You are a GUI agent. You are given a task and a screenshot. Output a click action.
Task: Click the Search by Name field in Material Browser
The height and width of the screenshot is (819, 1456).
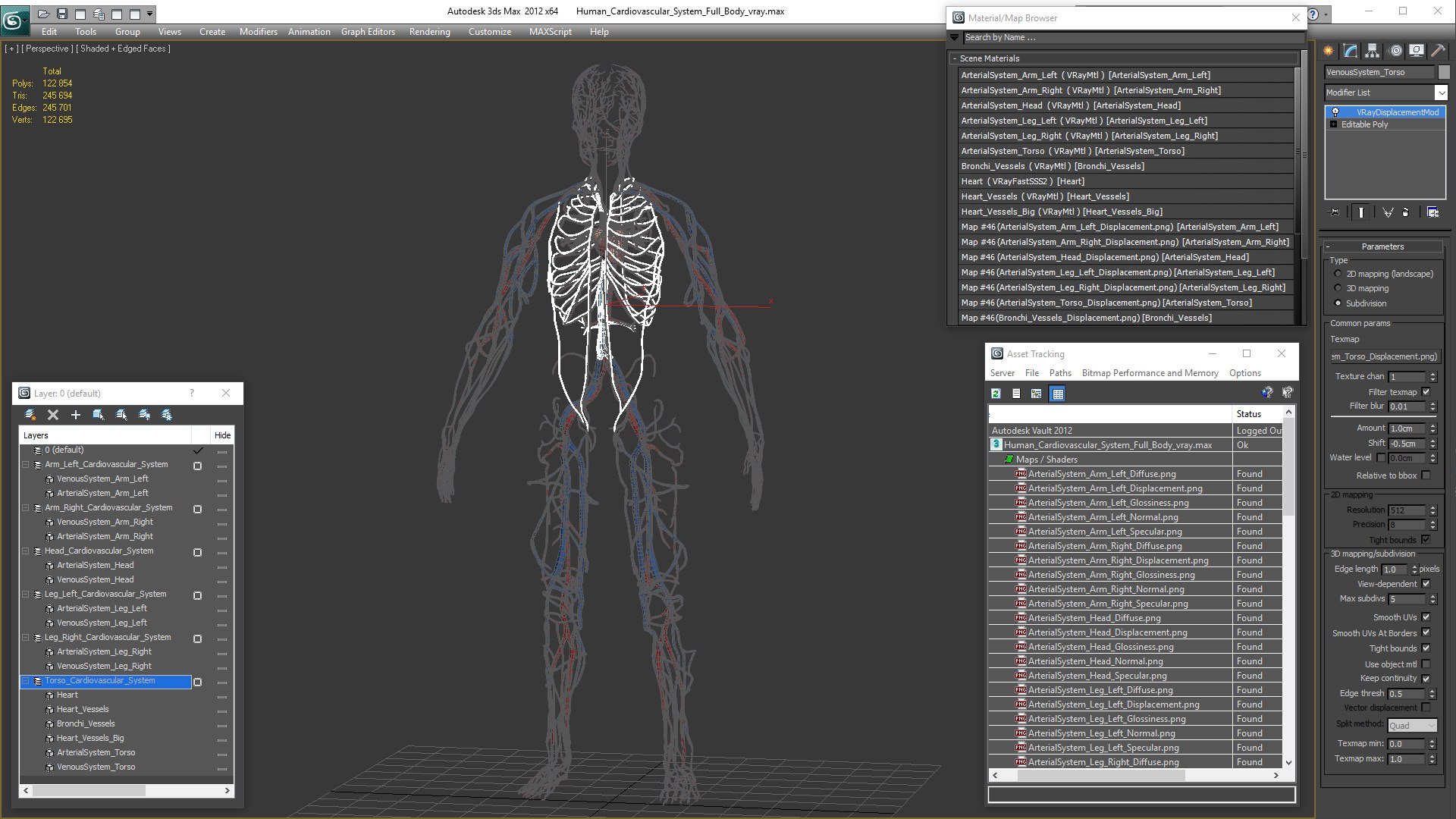point(1132,37)
